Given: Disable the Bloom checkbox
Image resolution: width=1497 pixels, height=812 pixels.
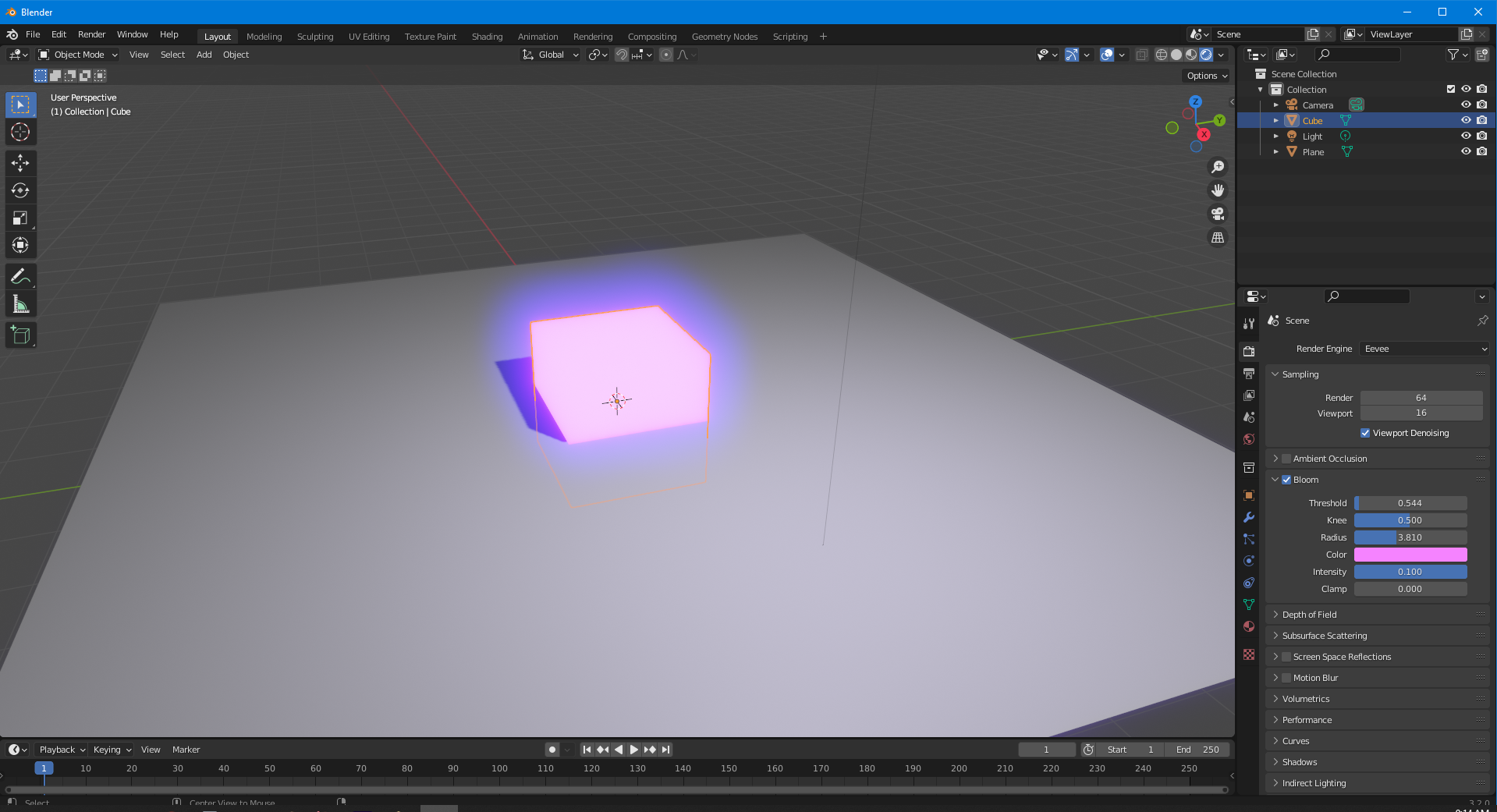Looking at the screenshot, I should tap(1286, 480).
